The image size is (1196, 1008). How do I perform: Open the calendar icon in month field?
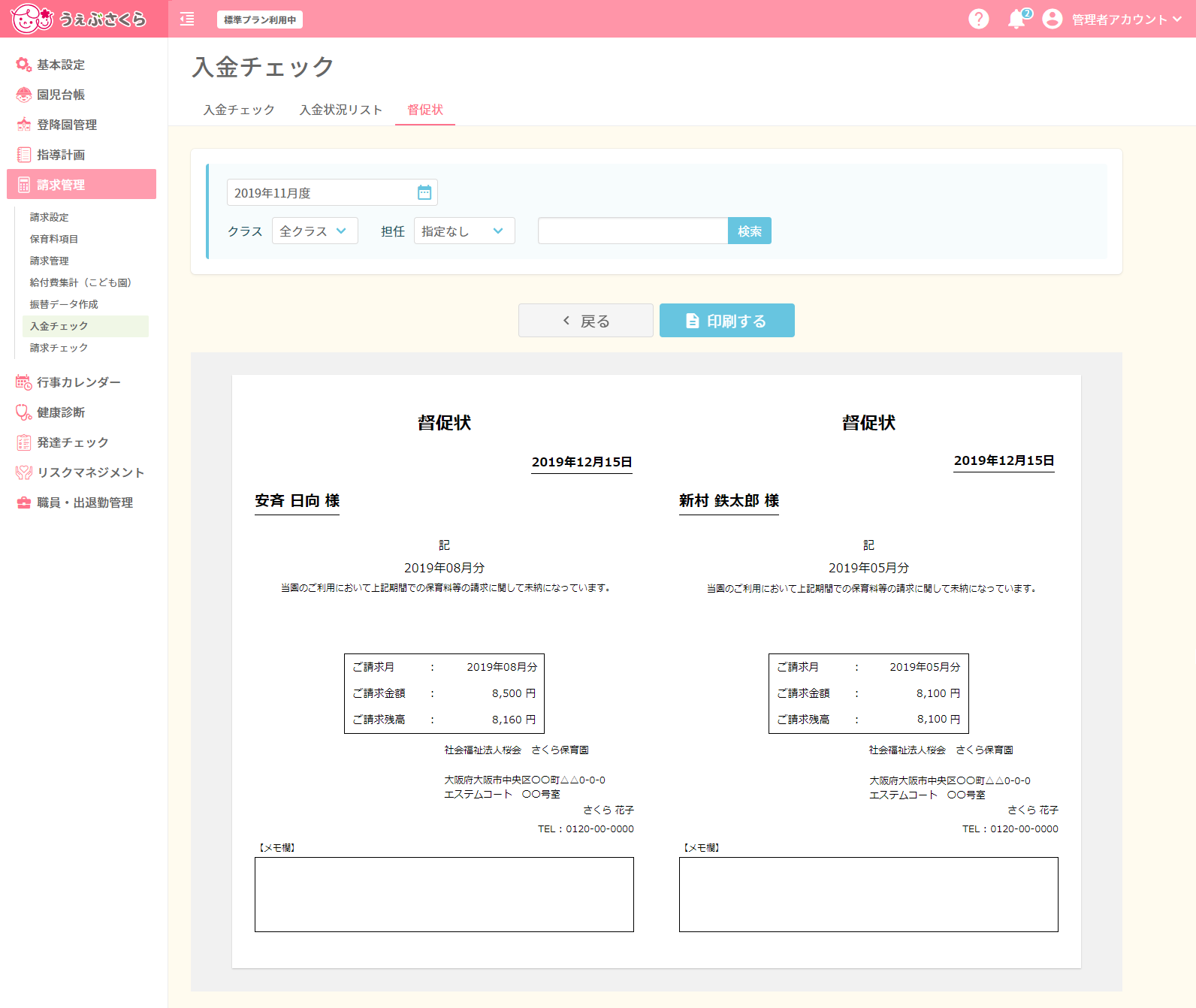424,192
